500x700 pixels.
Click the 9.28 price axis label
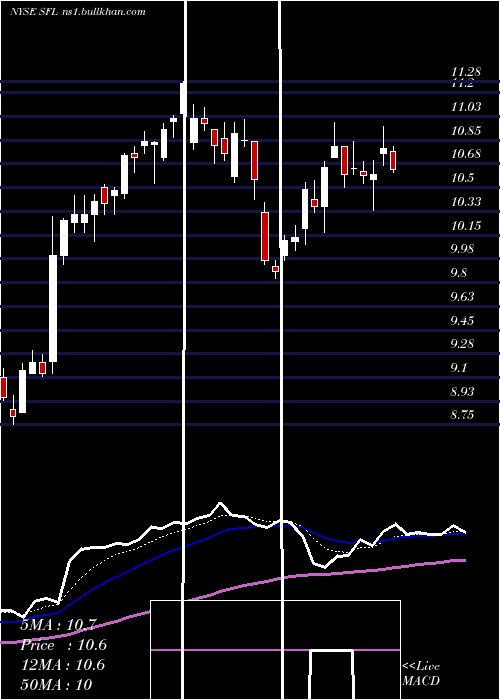point(462,344)
